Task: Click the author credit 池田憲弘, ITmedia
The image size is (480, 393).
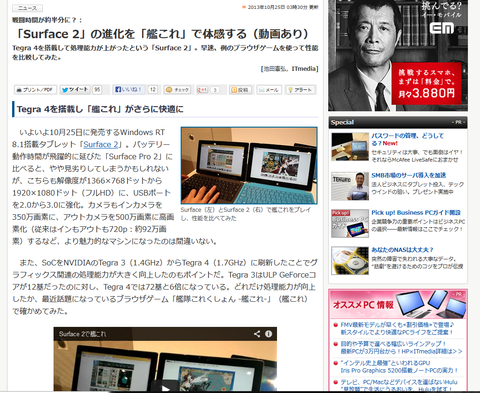Action: [289, 69]
